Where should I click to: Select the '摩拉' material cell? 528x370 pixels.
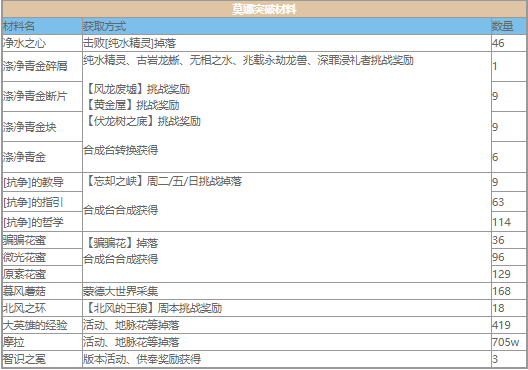point(42,342)
